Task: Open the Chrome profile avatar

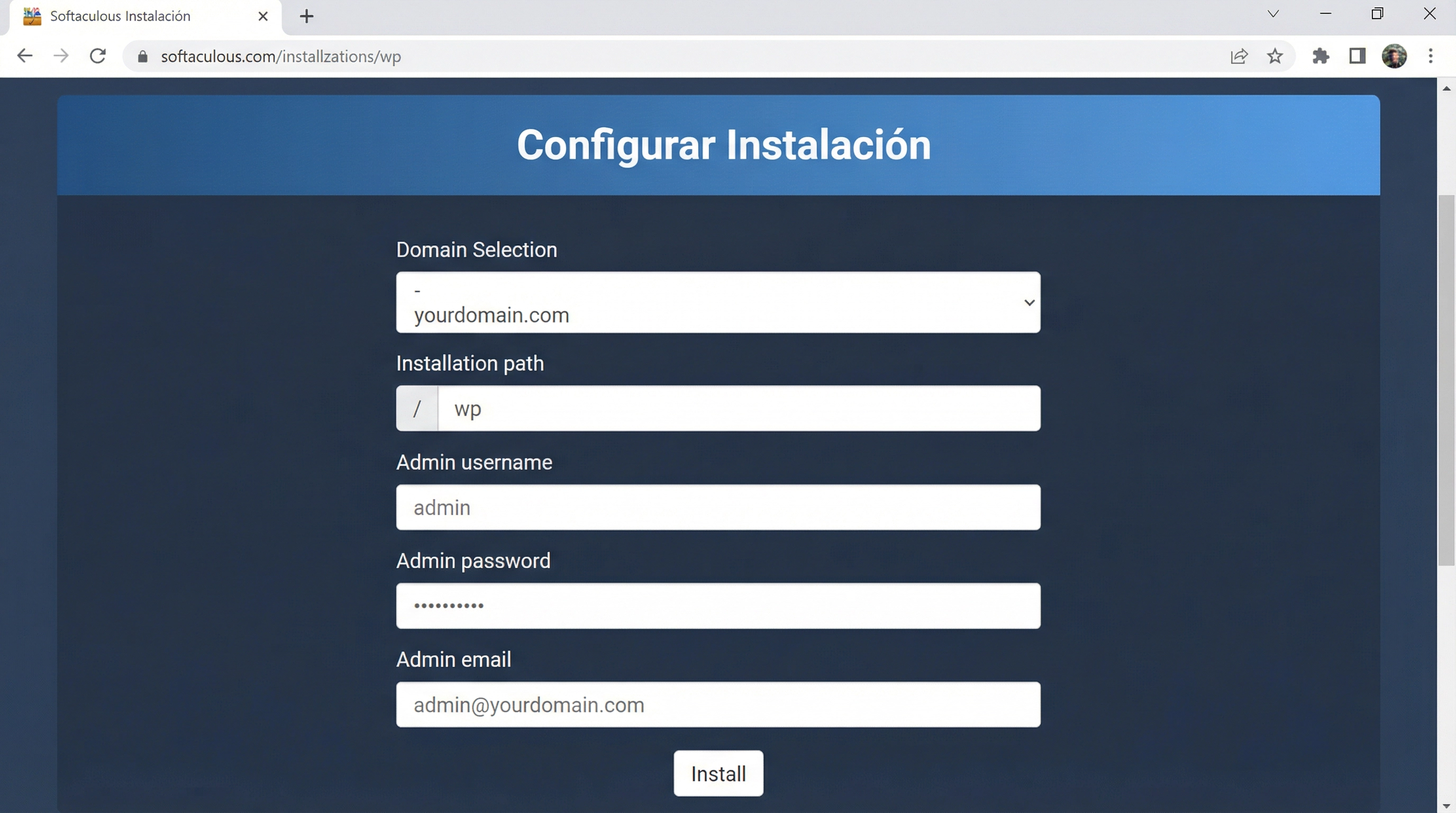Action: coord(1395,56)
